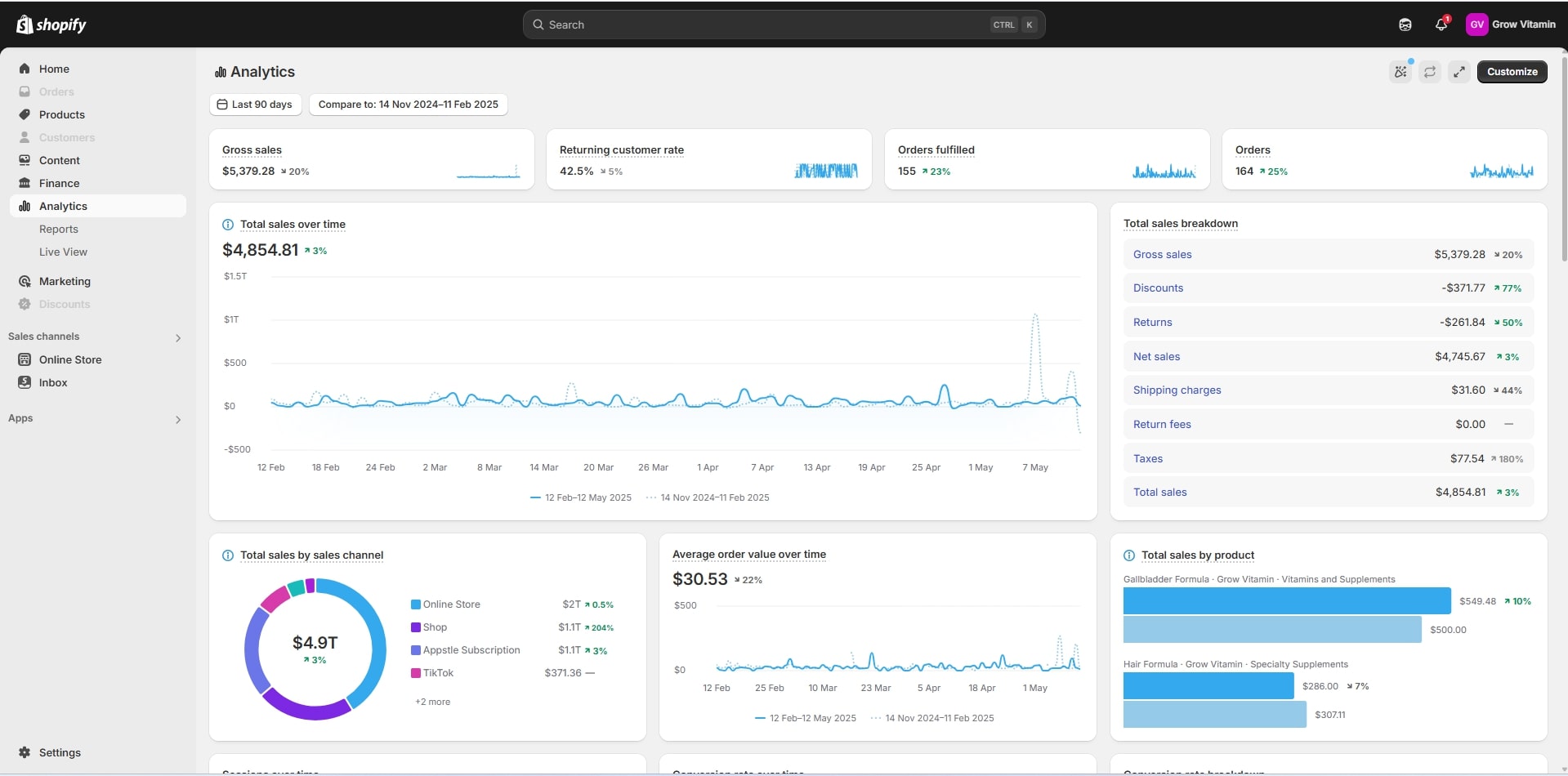
Task: Open Settings via the gear icon
Action: [25, 752]
